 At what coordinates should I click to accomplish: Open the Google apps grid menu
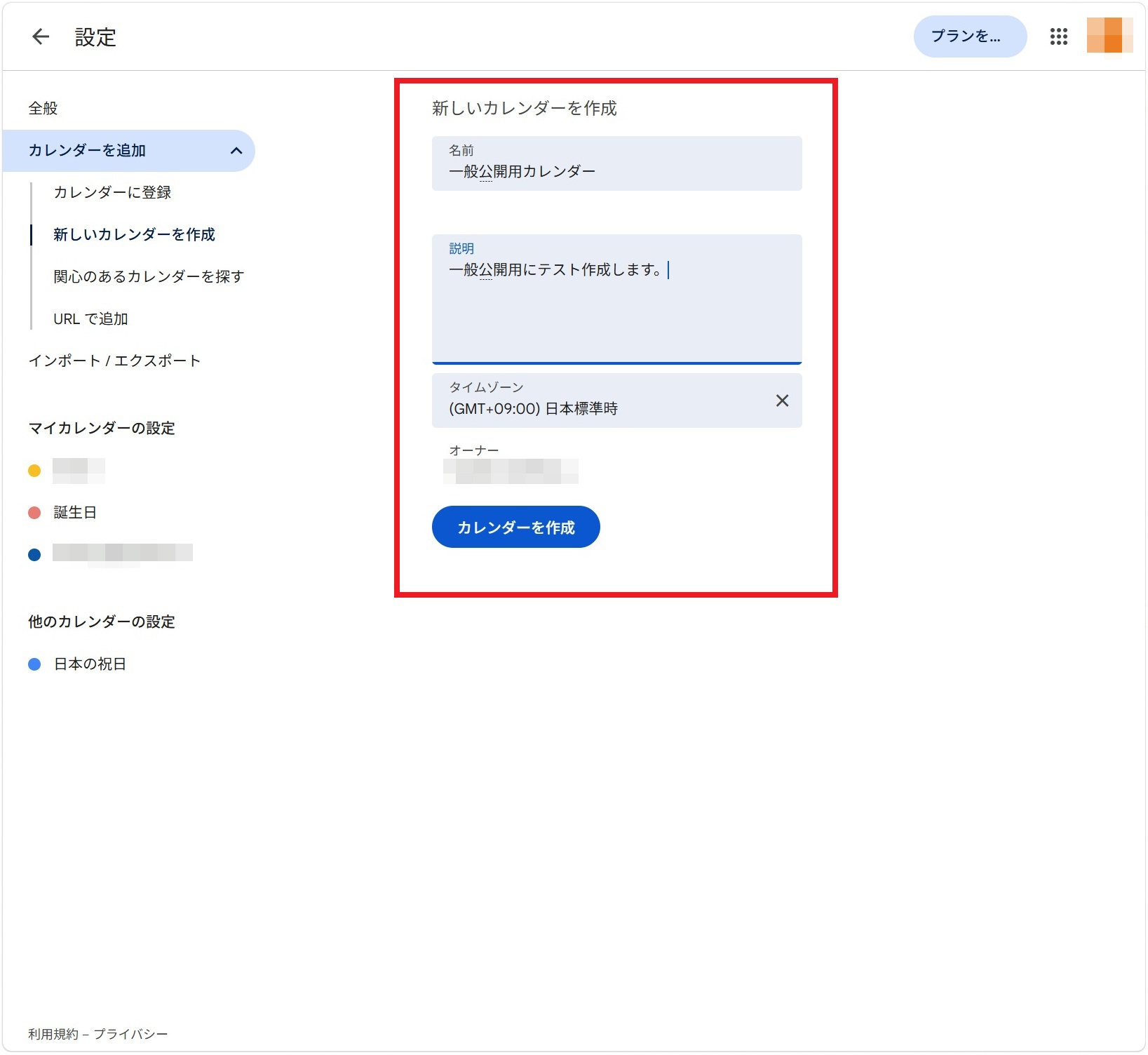[x=1059, y=36]
